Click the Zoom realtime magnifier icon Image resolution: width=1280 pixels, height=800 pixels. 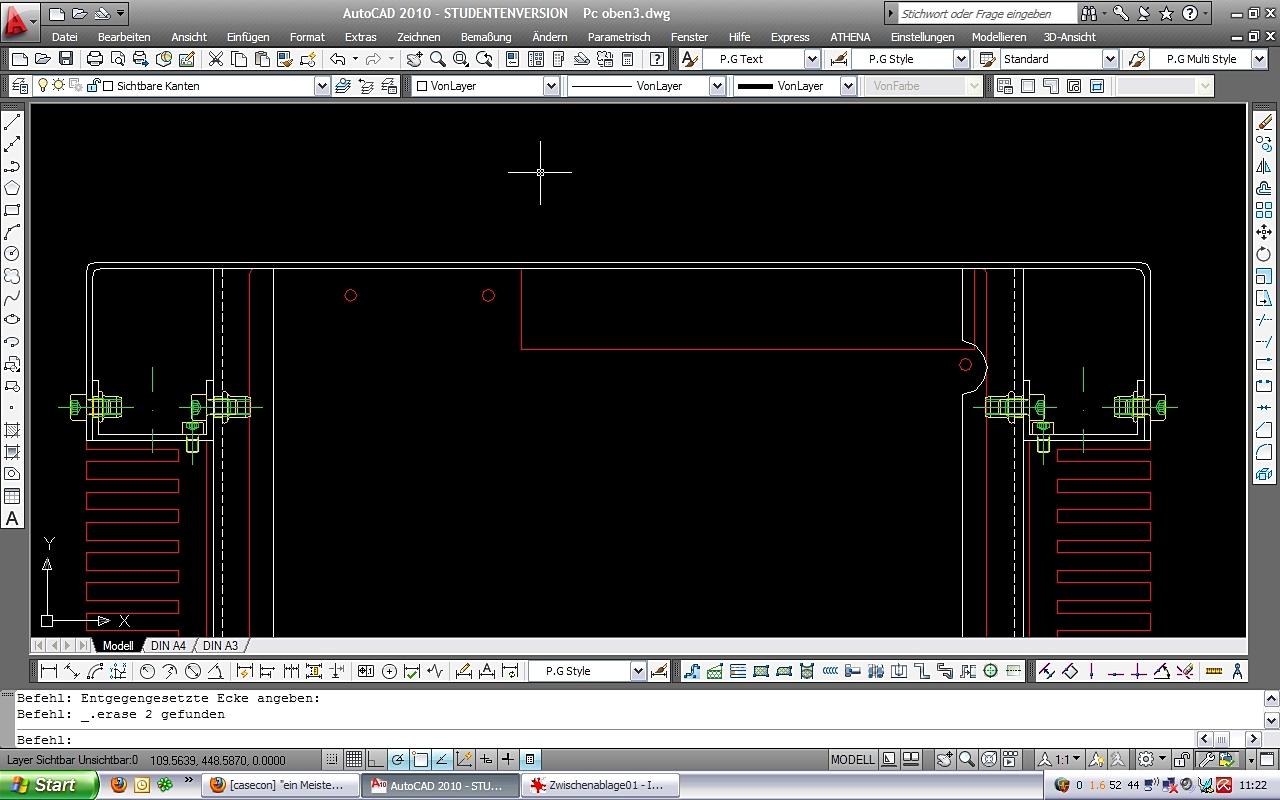pyautogui.click(x=437, y=59)
